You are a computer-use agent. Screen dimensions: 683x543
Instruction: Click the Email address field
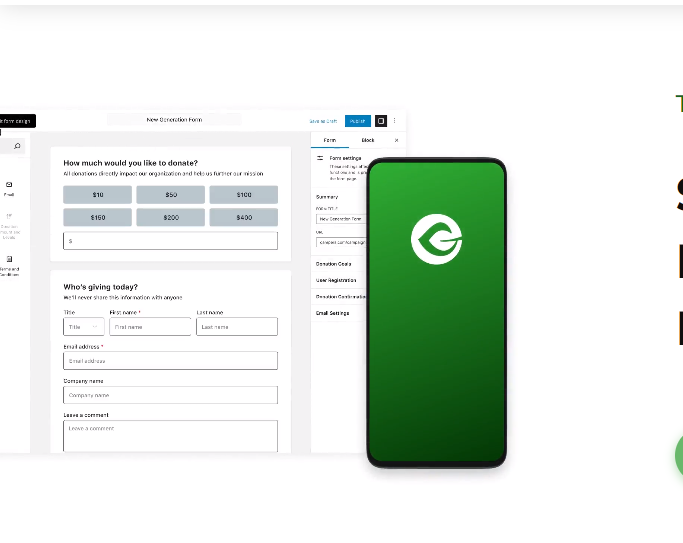(170, 361)
